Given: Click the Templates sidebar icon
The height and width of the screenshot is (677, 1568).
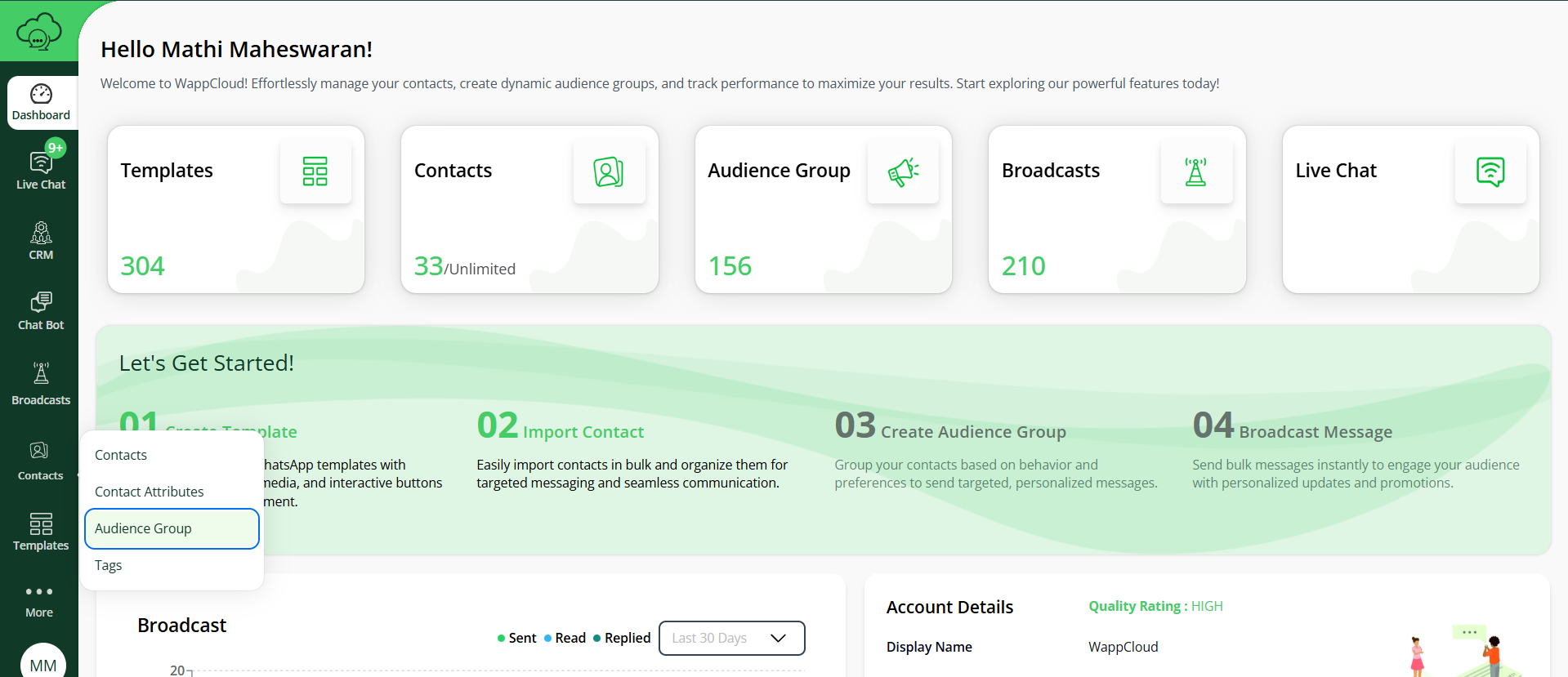Looking at the screenshot, I should (41, 532).
